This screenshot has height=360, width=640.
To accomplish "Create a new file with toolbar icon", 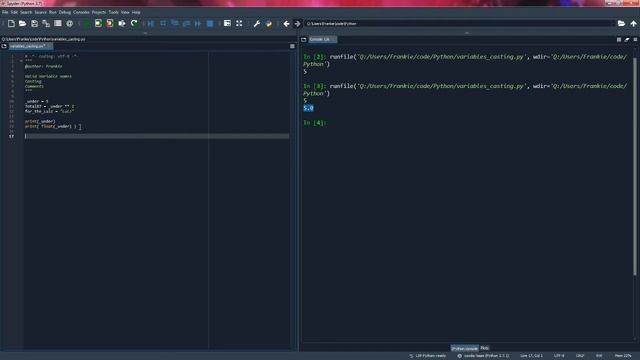I will [x=11, y=24].
